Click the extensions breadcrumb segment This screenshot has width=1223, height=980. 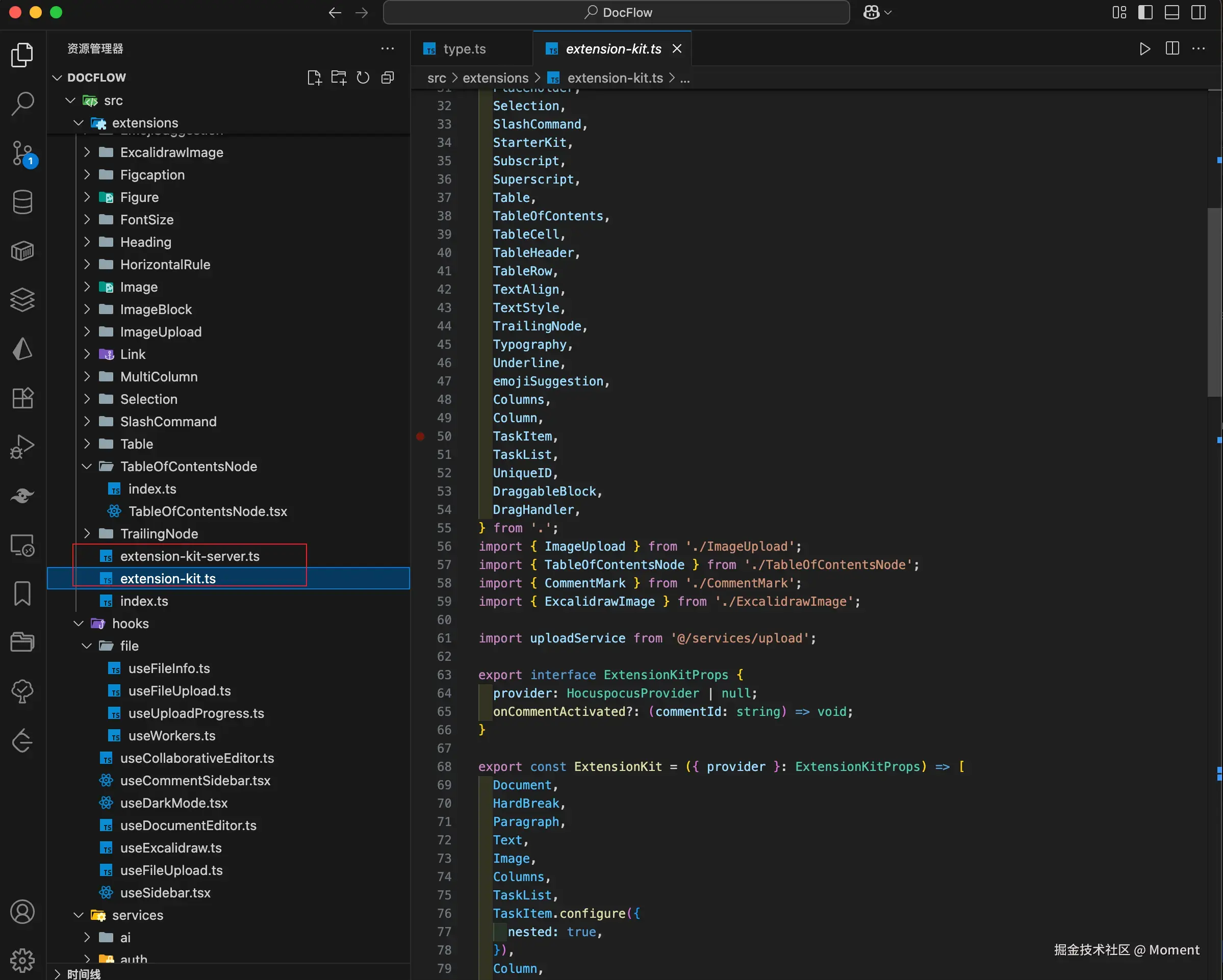tap(495, 78)
